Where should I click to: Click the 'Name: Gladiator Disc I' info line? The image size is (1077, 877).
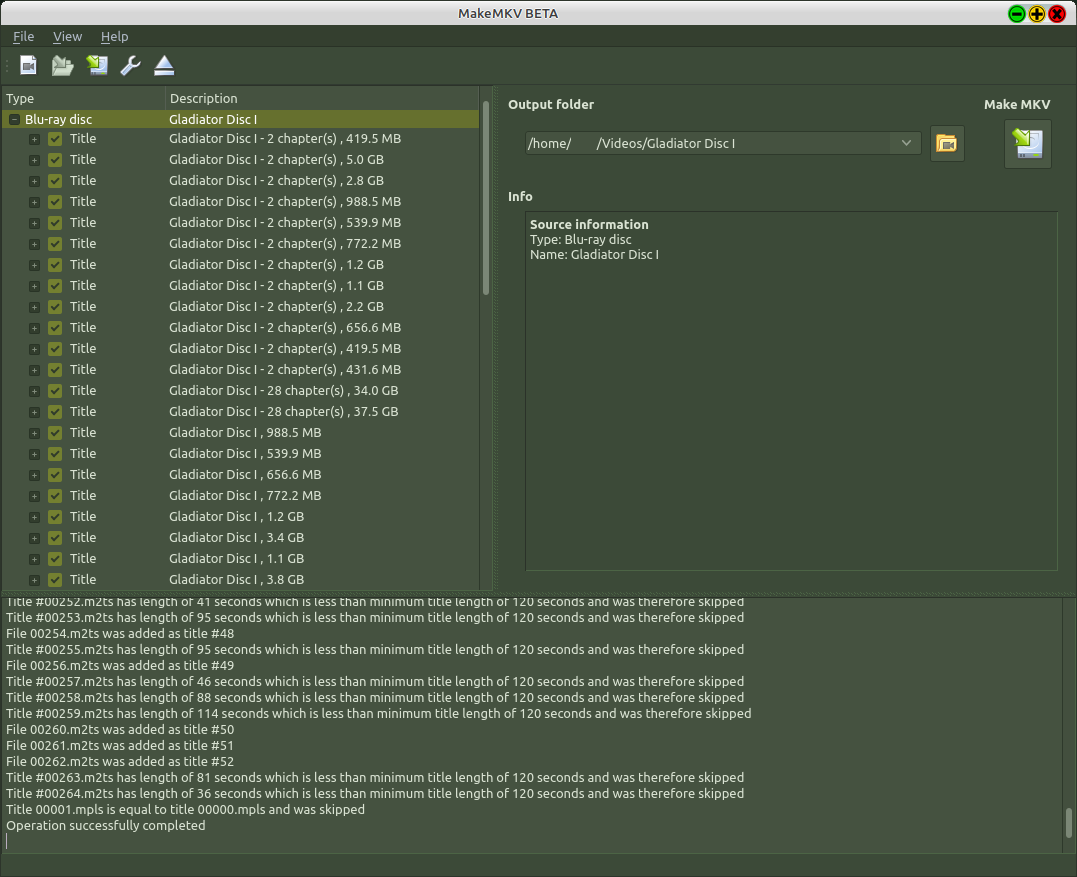[594, 255]
